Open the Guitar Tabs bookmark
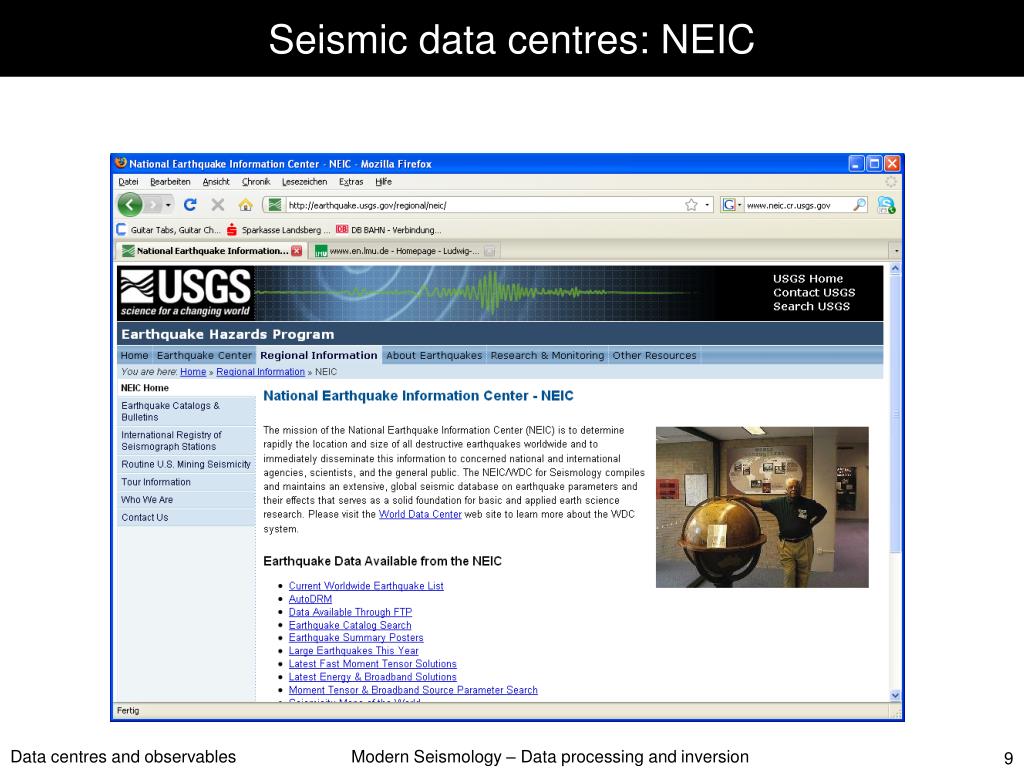Viewport: 1024px width, 768px height. click(169, 230)
